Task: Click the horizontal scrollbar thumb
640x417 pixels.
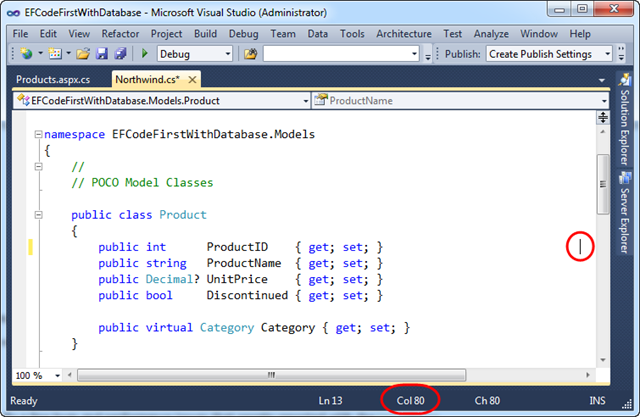Action: (271, 375)
